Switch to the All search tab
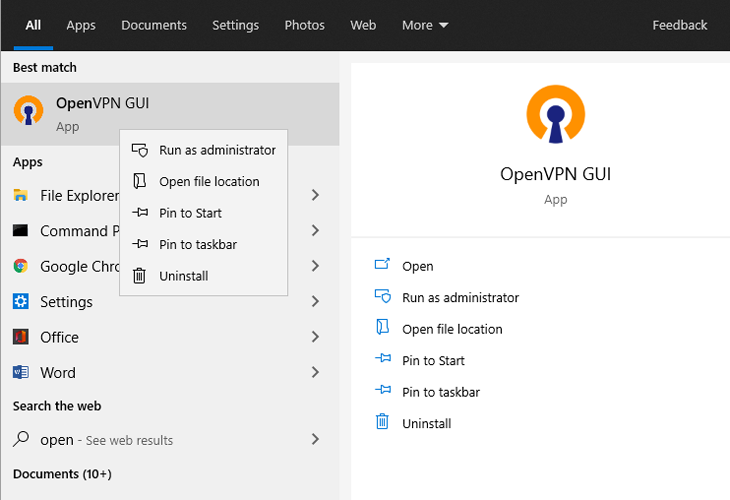This screenshot has width=730, height=500. [x=33, y=25]
